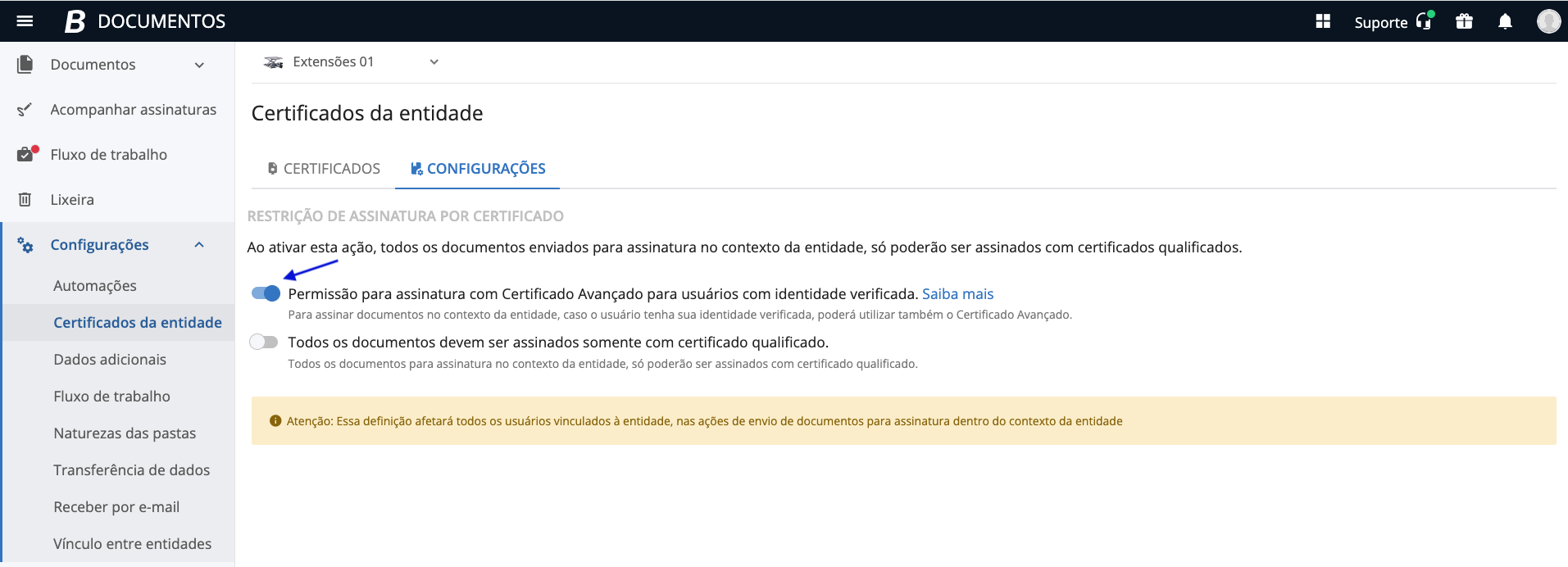This screenshot has height=567, width=1568.
Task: Expand the Documentos sidebar section
Action: [x=199, y=65]
